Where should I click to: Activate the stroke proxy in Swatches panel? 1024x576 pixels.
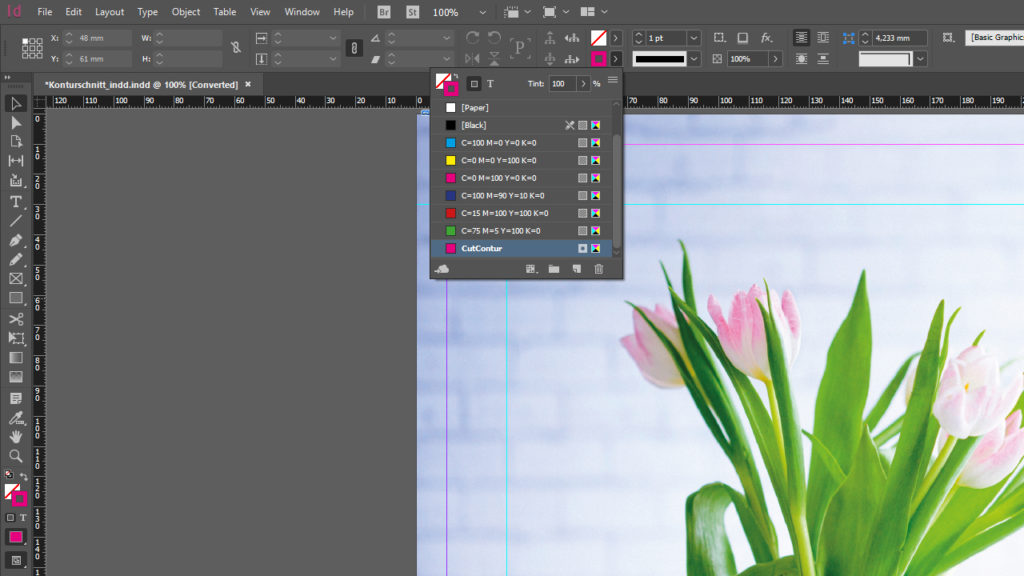pos(452,88)
